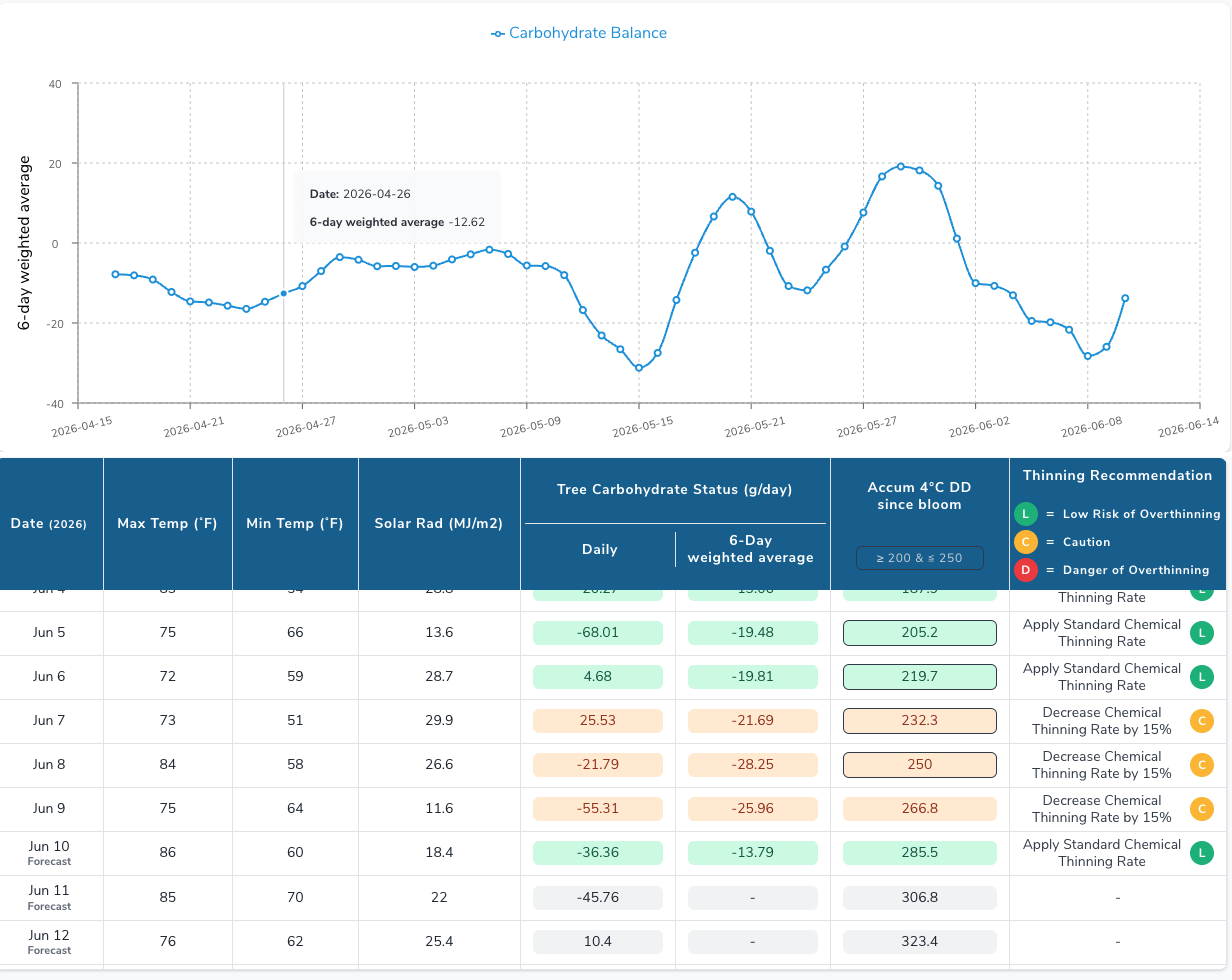Screen dimensions: 1232x980
Task: Click the Jun 10 thinning recommendation text
Action: pyautogui.click(x=1101, y=853)
